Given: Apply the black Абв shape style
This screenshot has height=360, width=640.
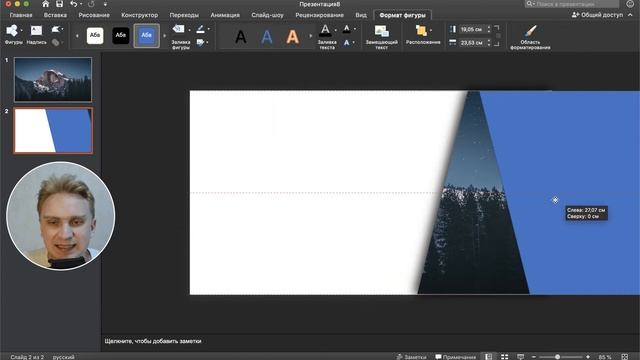Looking at the screenshot, I should pos(120,35).
